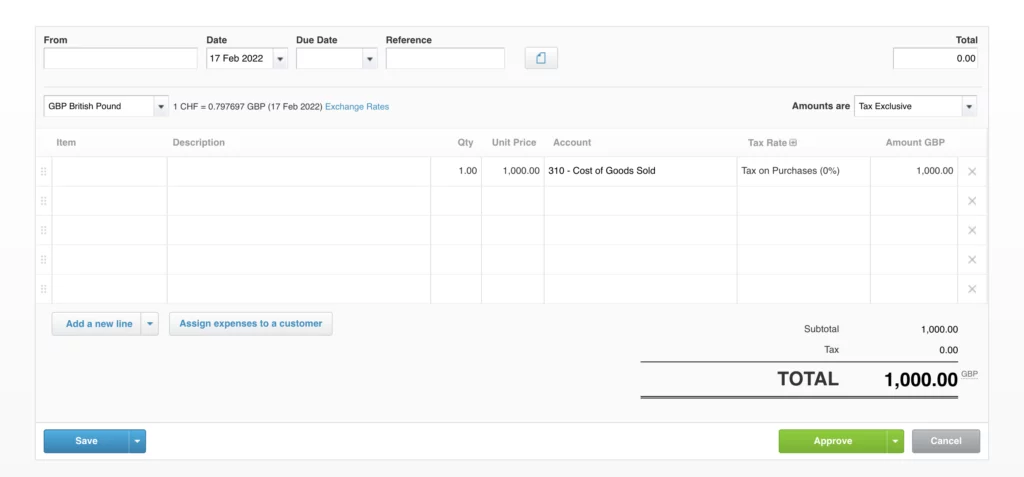The image size is (1024, 477).
Task: Open the Exchange Rates link
Action: [x=357, y=107]
